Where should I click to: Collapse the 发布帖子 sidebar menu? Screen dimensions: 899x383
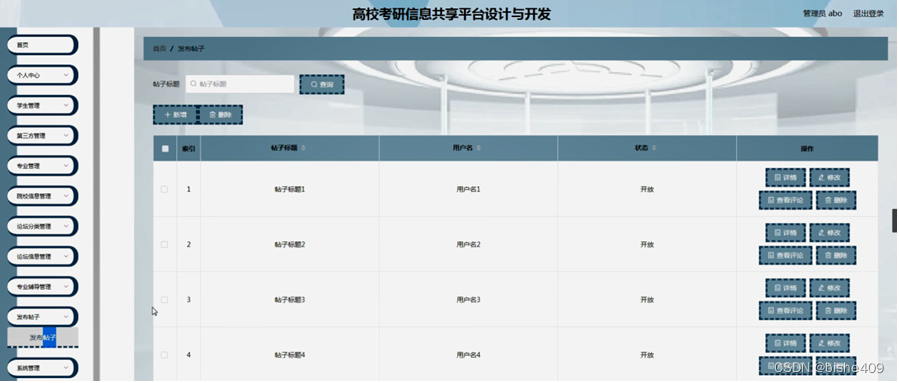coord(41,317)
